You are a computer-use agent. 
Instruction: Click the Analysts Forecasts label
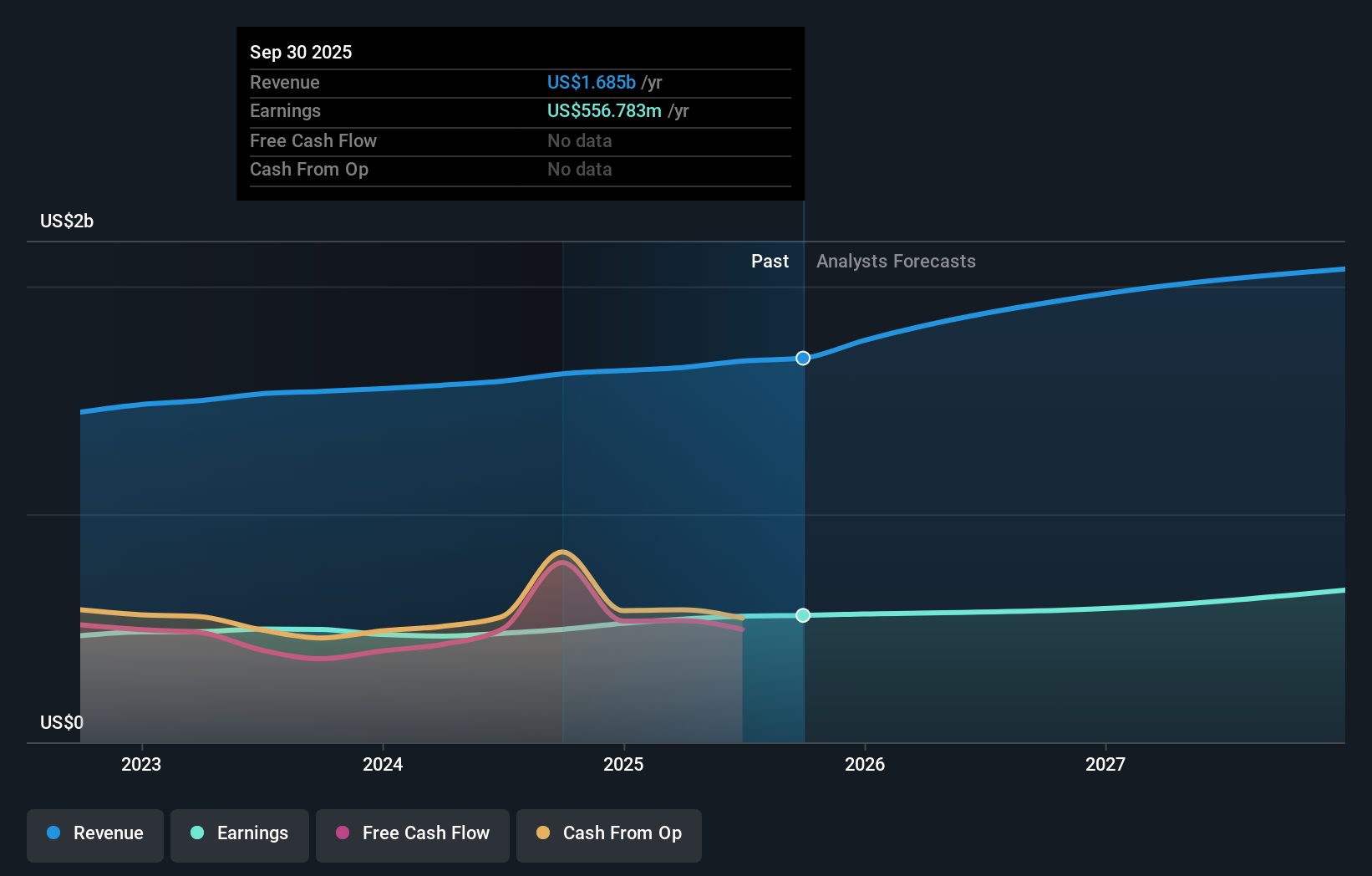click(896, 261)
